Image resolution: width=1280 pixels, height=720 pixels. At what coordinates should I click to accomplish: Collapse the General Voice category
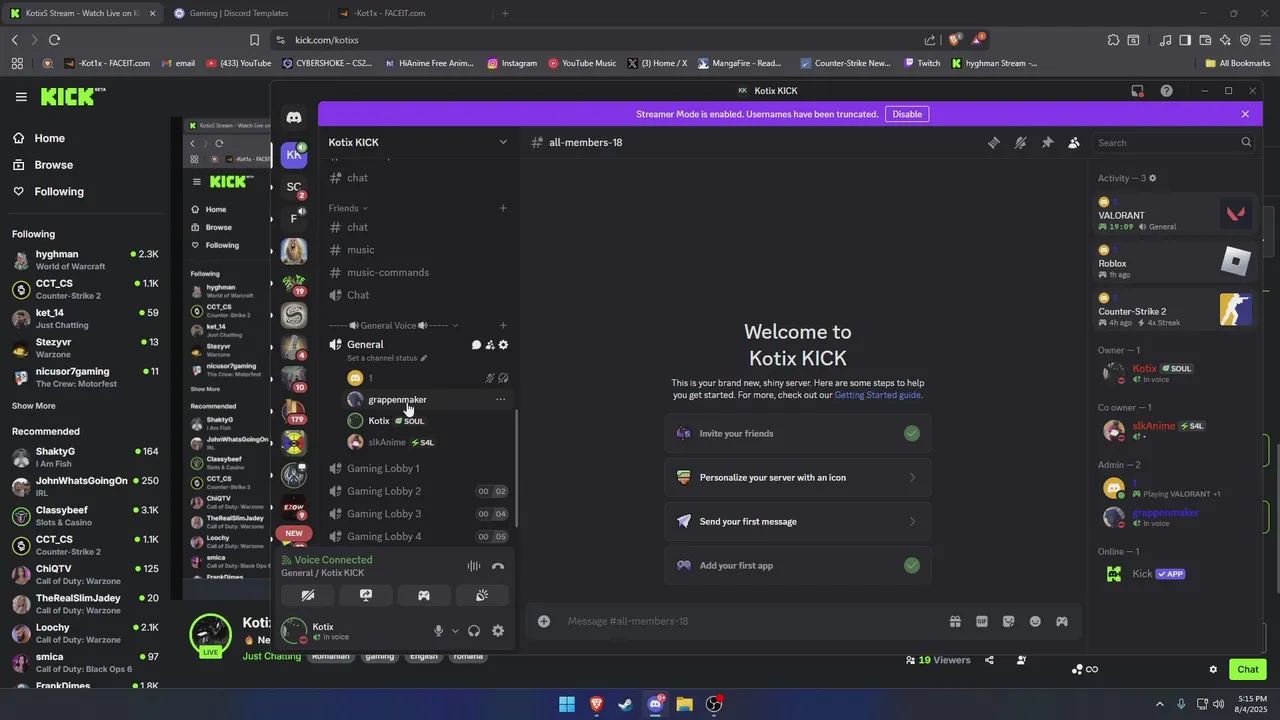(394, 325)
